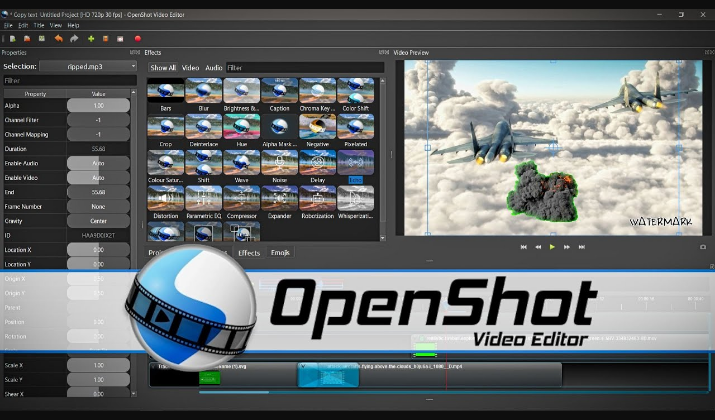Click the Scale X value slider
The height and width of the screenshot is (420, 715).
[x=98, y=365]
